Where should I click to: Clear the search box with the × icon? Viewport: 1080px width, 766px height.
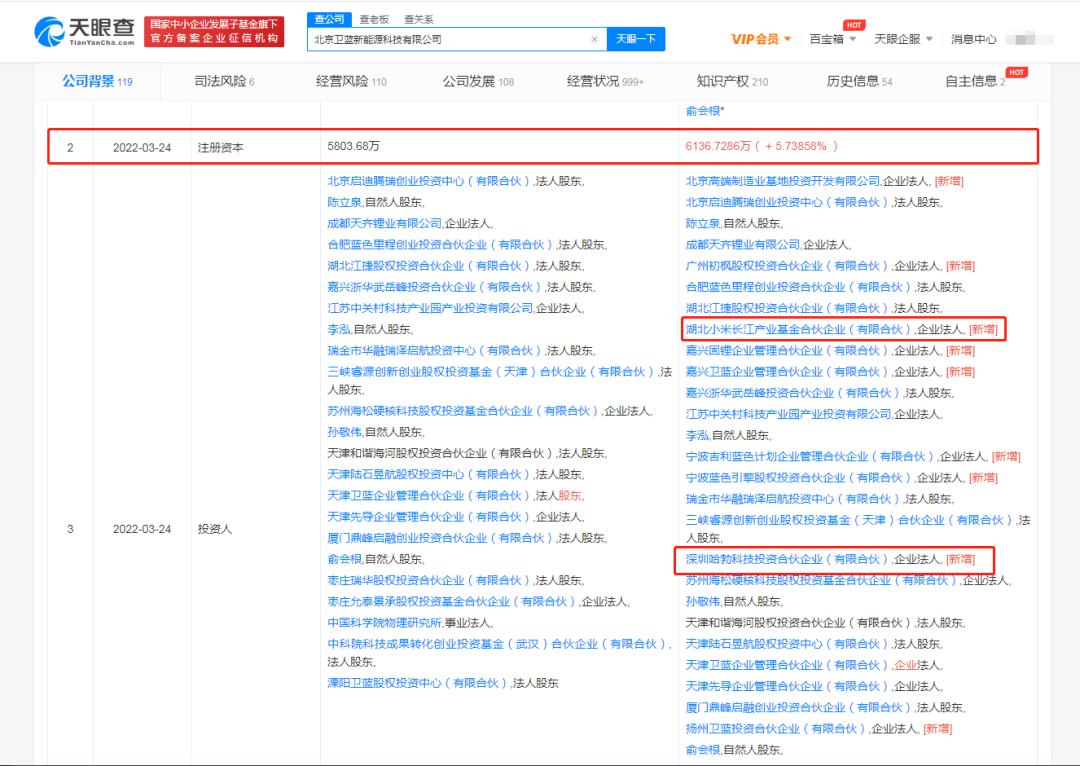point(596,38)
